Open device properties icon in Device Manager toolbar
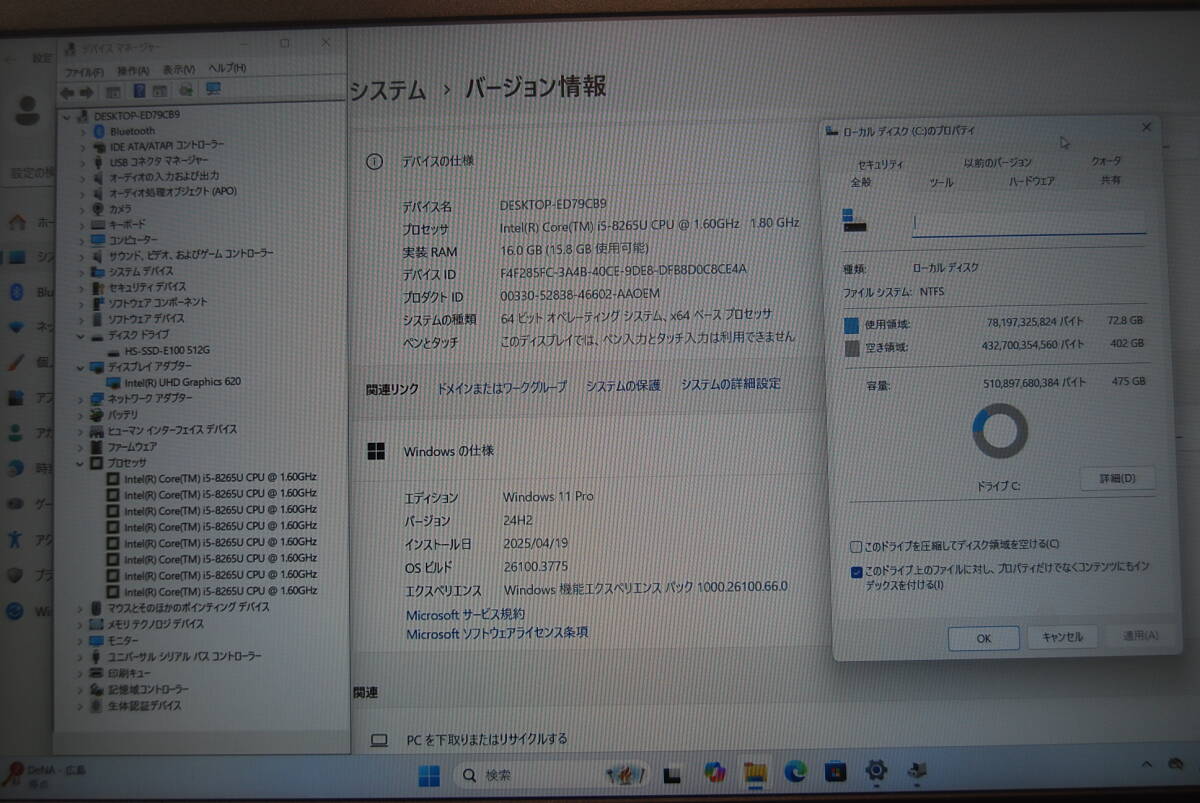This screenshot has width=1200, height=803. coord(159,90)
